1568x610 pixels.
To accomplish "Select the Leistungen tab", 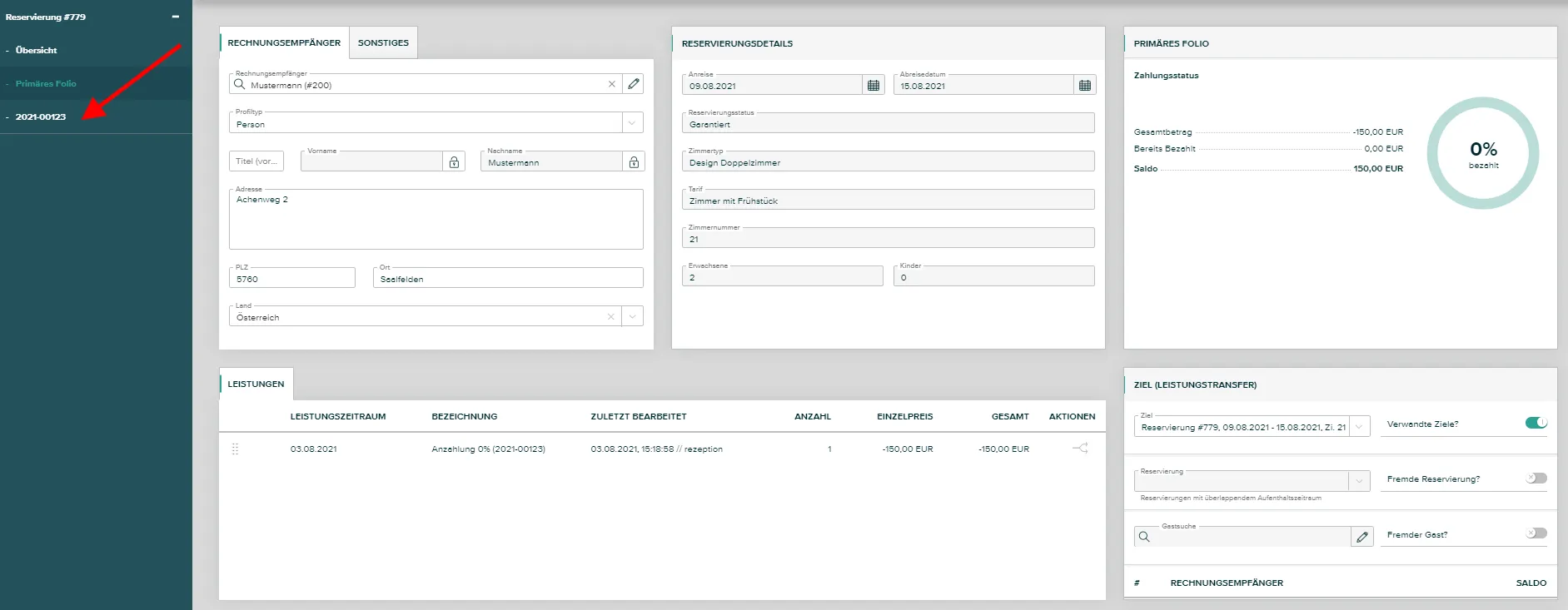I will coord(256,384).
